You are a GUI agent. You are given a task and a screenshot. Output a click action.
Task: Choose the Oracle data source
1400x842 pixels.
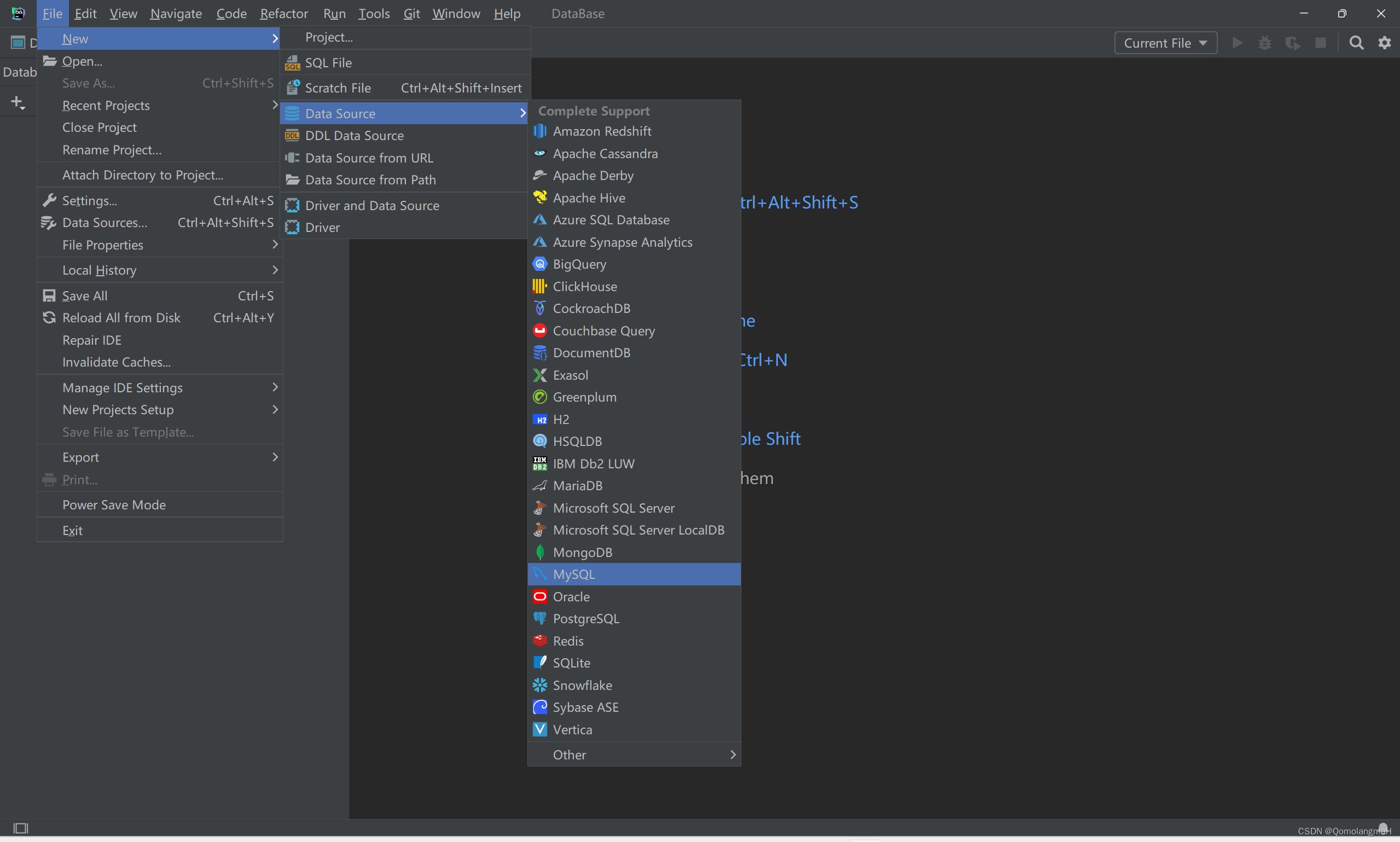coord(571,596)
